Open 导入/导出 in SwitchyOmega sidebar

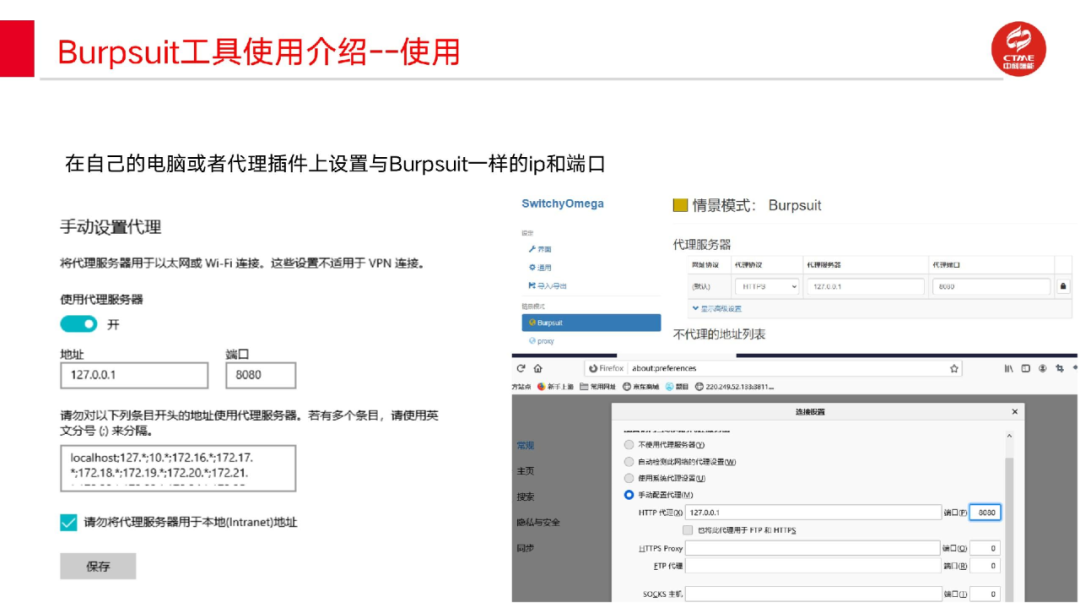tap(548, 286)
